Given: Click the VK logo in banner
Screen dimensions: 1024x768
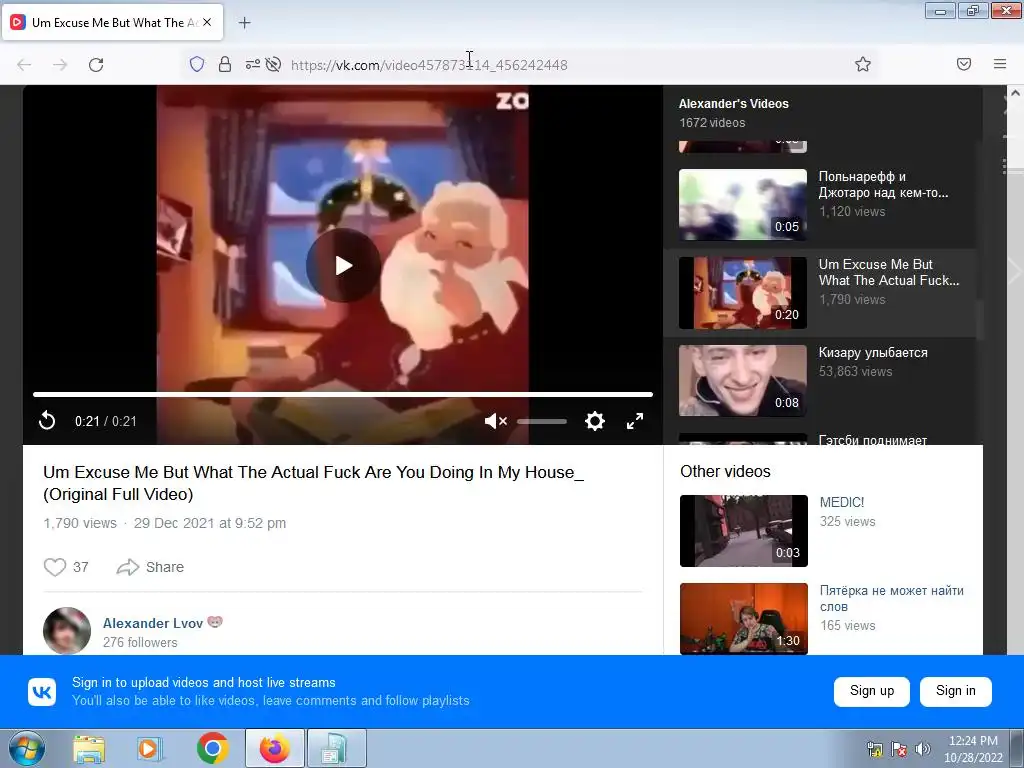Looking at the screenshot, I should [x=42, y=692].
